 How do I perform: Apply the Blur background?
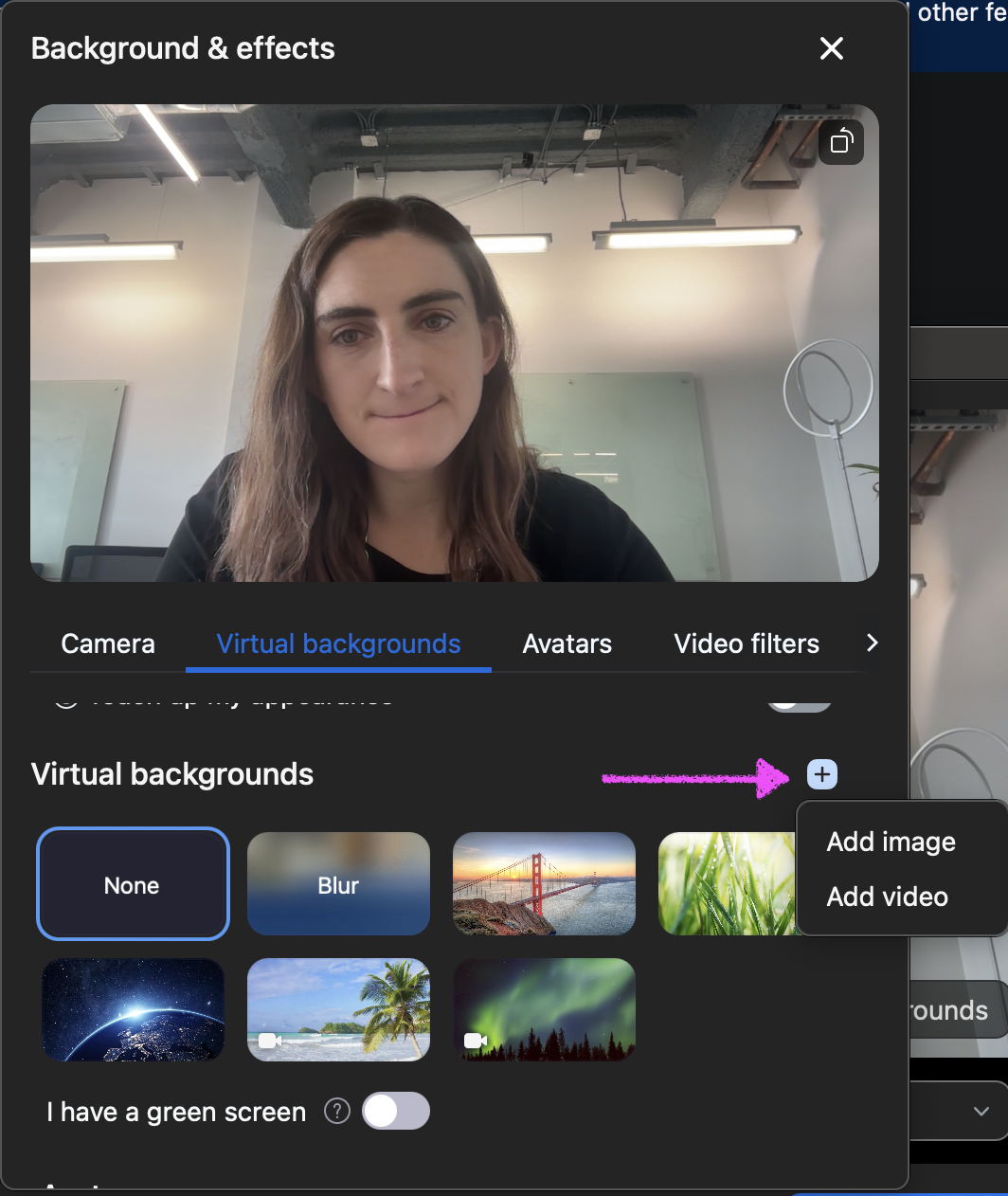tap(338, 884)
